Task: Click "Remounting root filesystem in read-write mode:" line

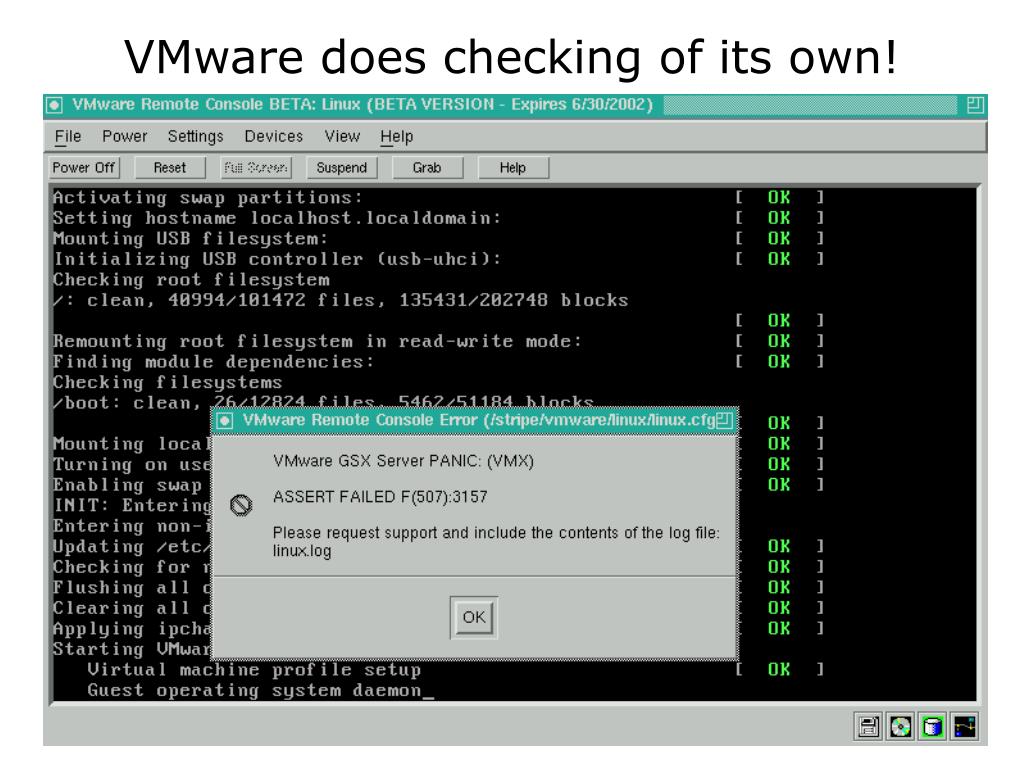Action: [317, 342]
